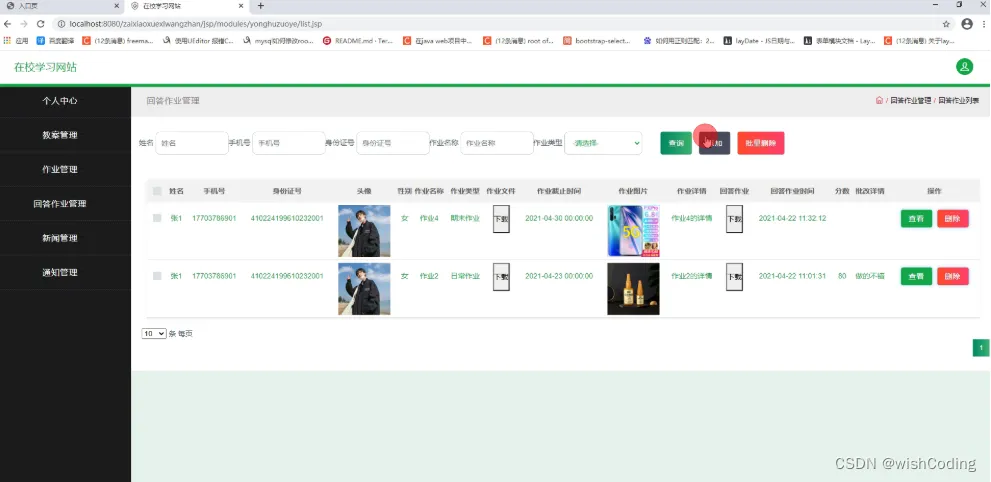Open the 作业类型 dropdown filter

click(x=603, y=143)
